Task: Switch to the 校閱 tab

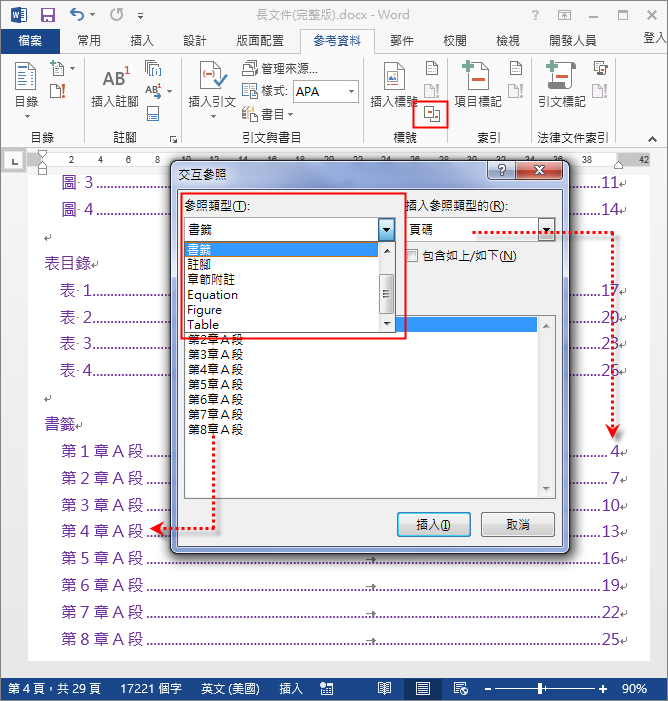Action: tap(455, 41)
